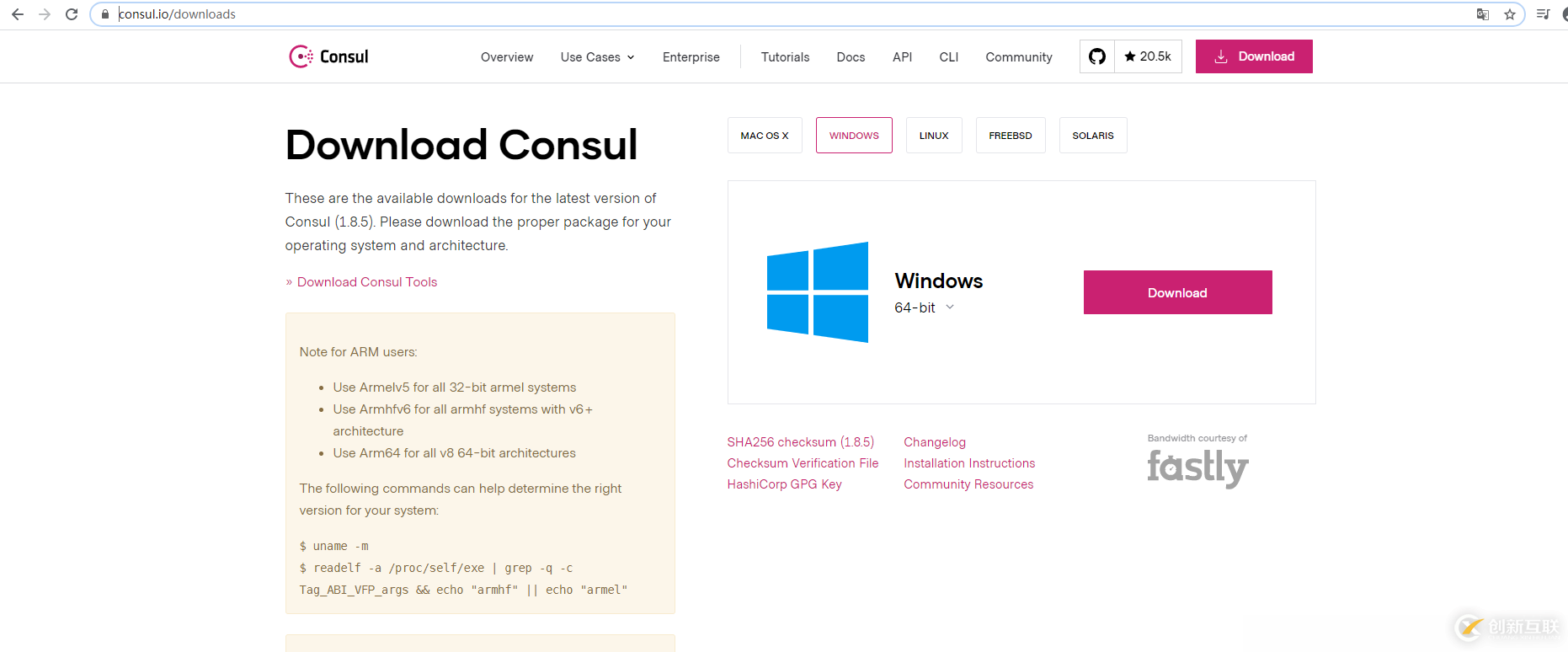The image size is (1568, 652).
Task: Open the SHA256 checksum link
Action: pos(800,442)
